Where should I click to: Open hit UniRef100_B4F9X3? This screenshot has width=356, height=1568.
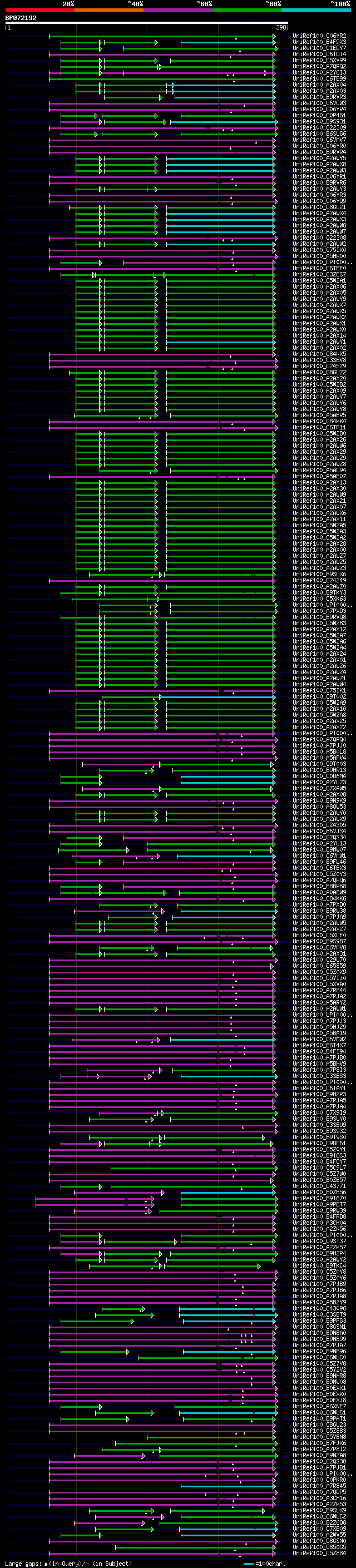pyautogui.click(x=319, y=42)
